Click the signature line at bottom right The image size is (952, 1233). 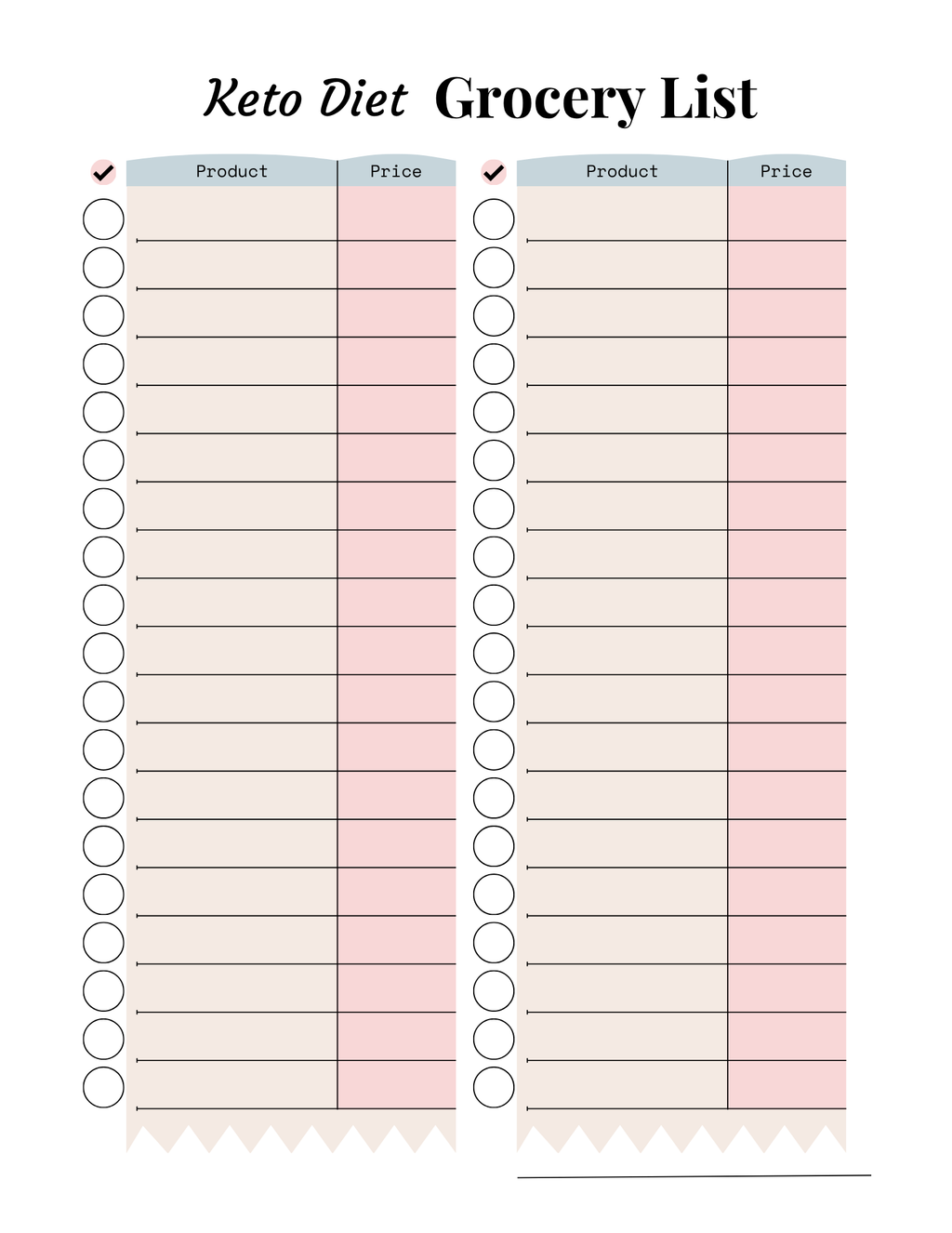tap(694, 1176)
